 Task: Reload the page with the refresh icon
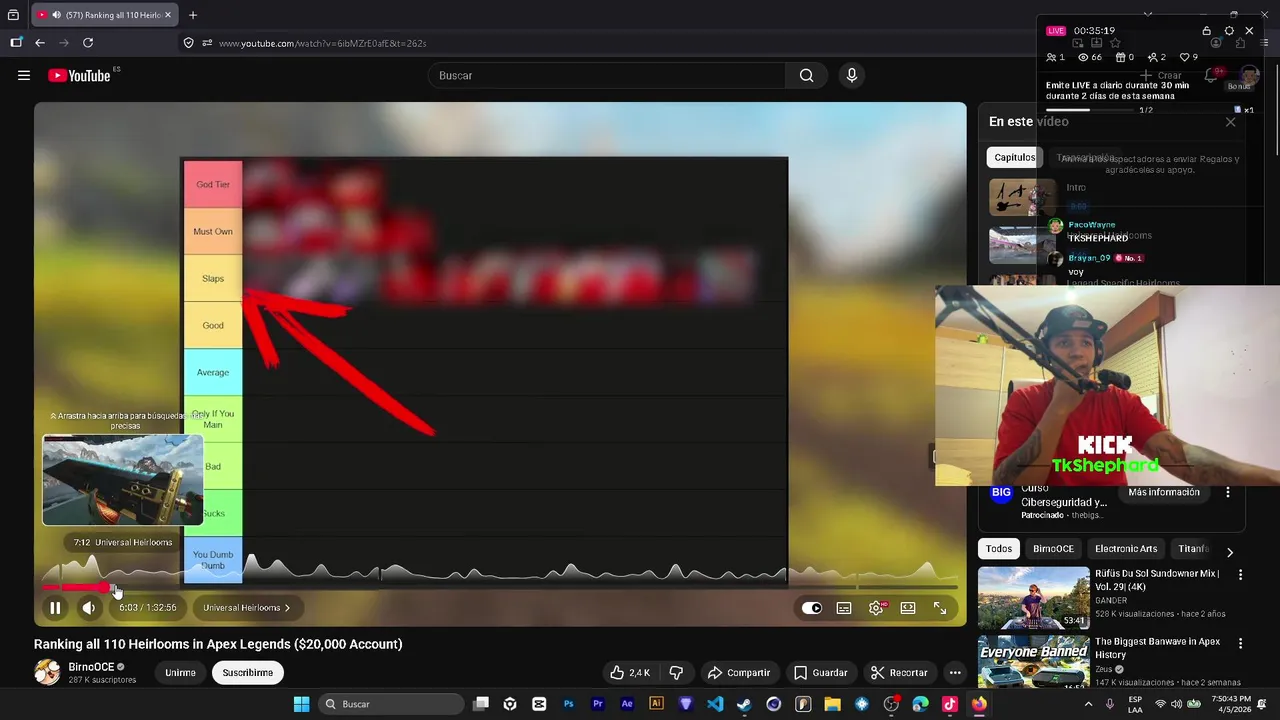pyautogui.click(x=88, y=43)
